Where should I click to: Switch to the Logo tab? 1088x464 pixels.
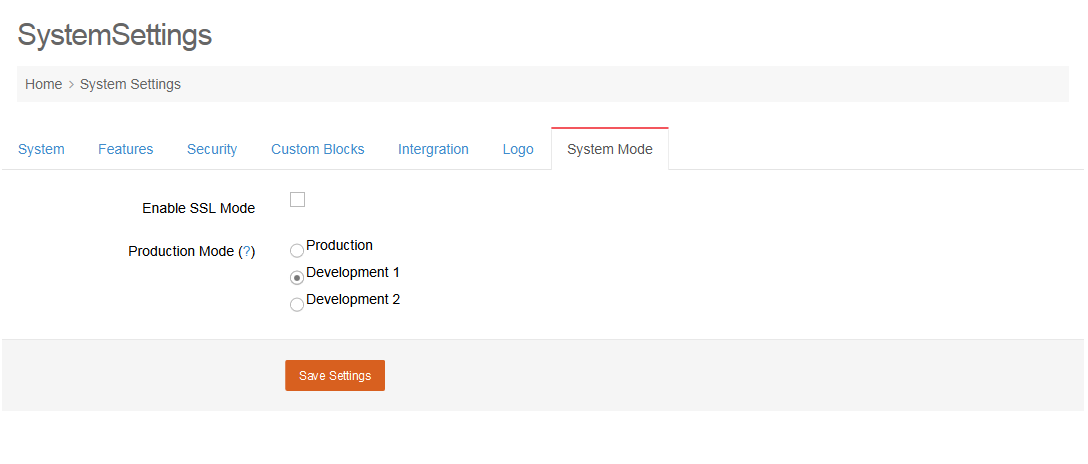click(518, 149)
